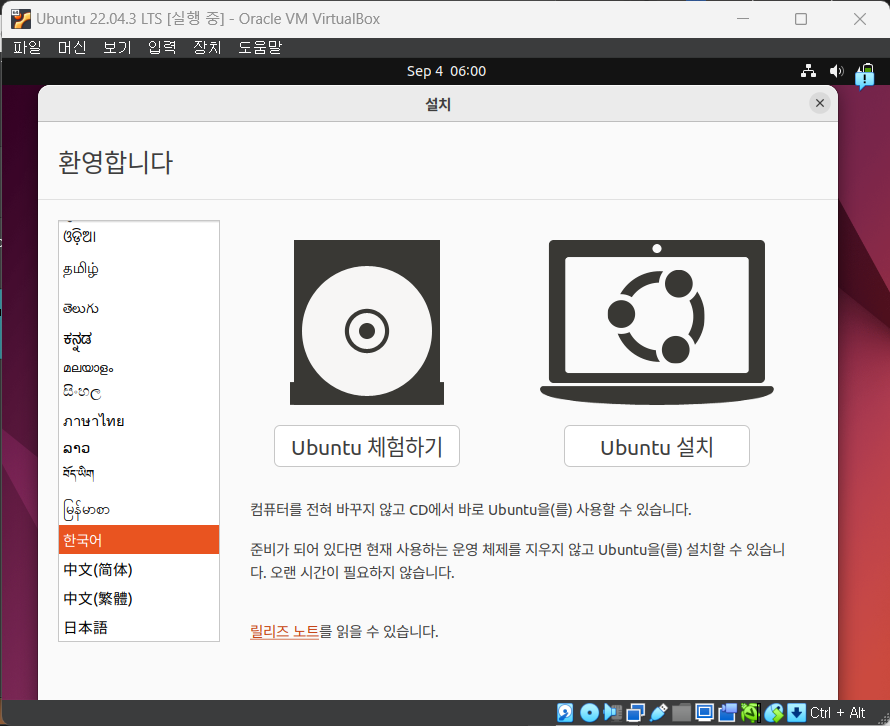The width and height of the screenshot is (890, 726).
Task: Click the green CPU chip status icon
Action: pyautogui.click(x=750, y=712)
